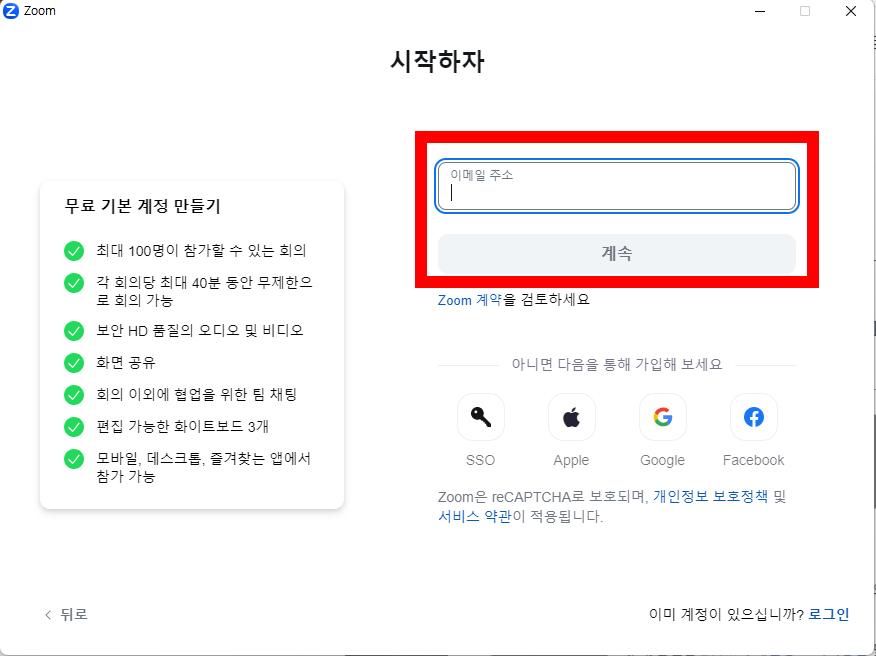Open the 로그인 login link
The image size is (876, 656).
[828, 614]
